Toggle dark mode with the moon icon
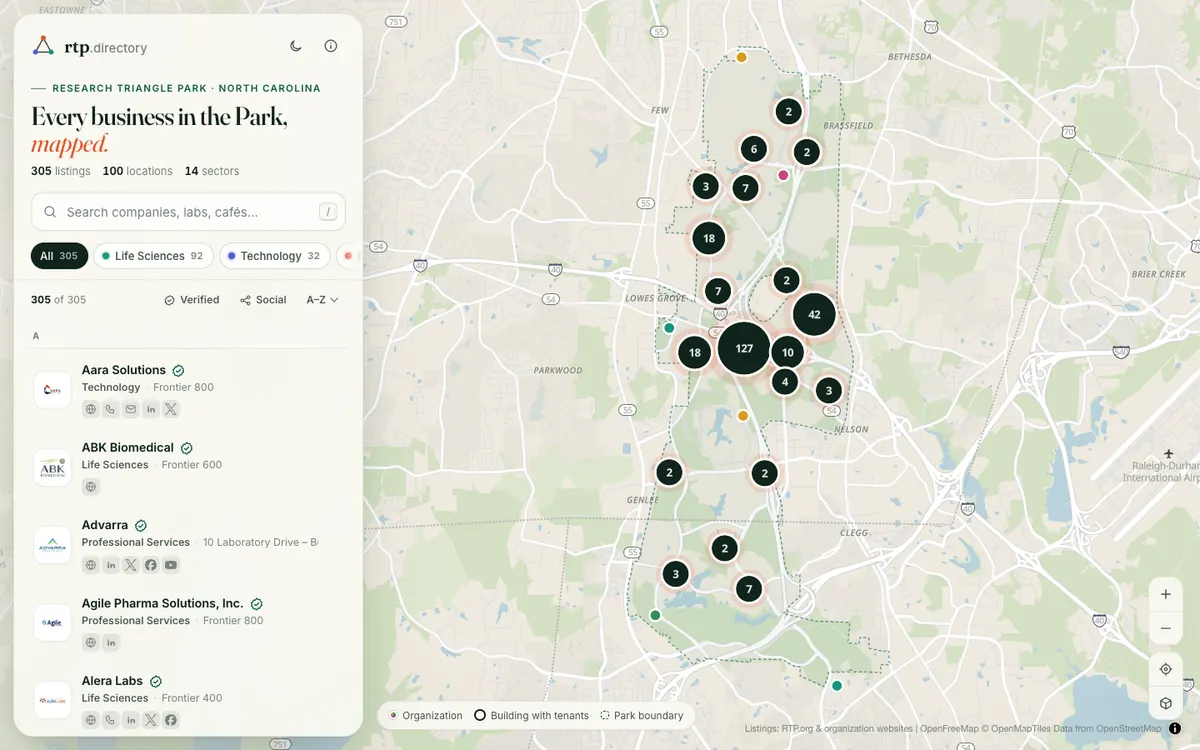Screen dimensions: 1200x750 coord(296,46)
